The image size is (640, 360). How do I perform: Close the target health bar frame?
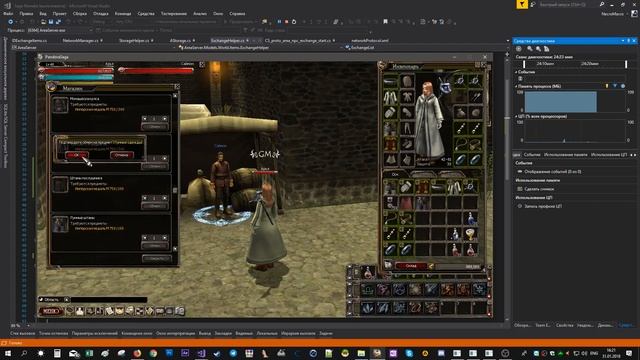(x=202, y=64)
